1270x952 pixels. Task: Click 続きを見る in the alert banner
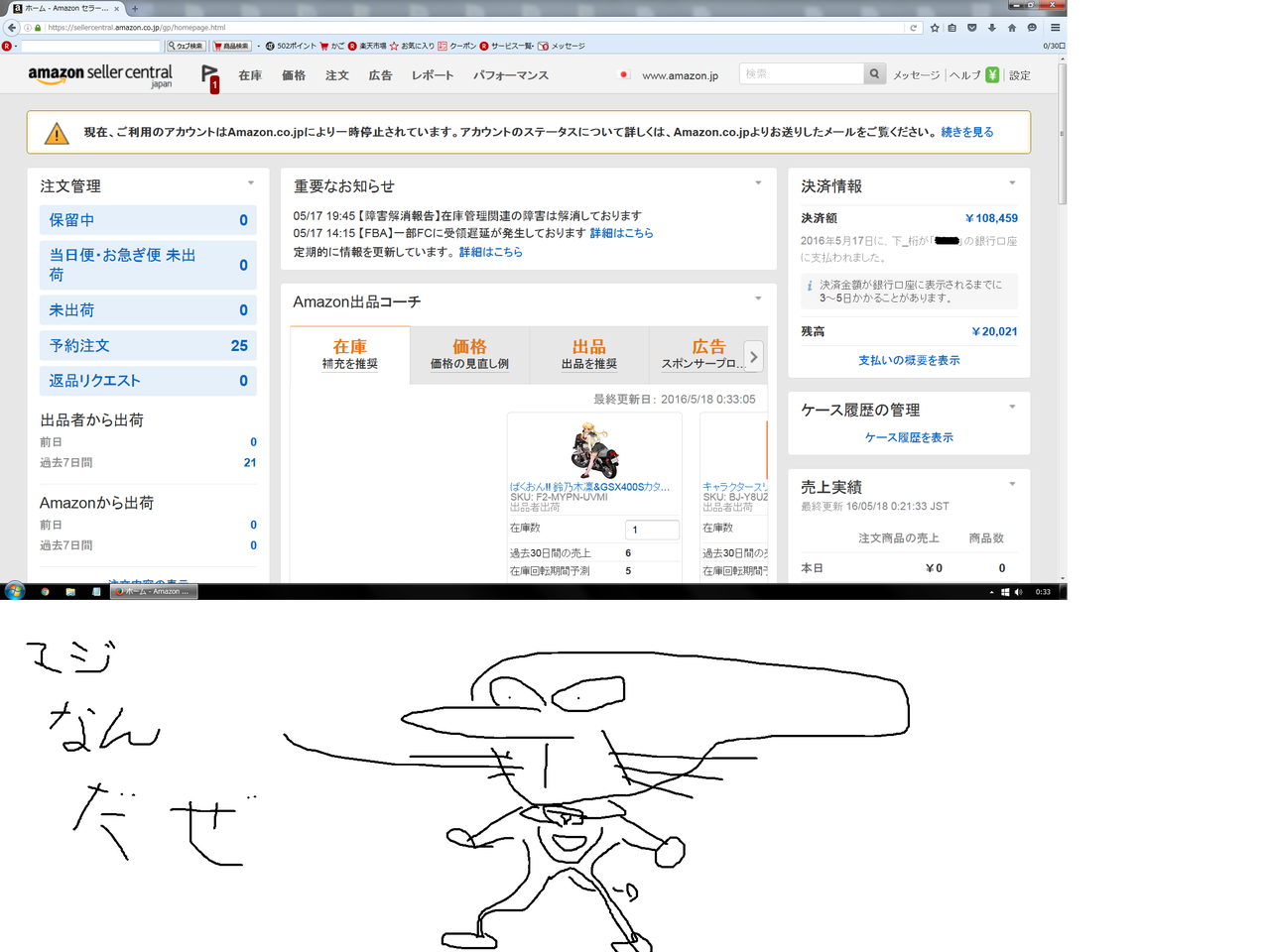(967, 132)
